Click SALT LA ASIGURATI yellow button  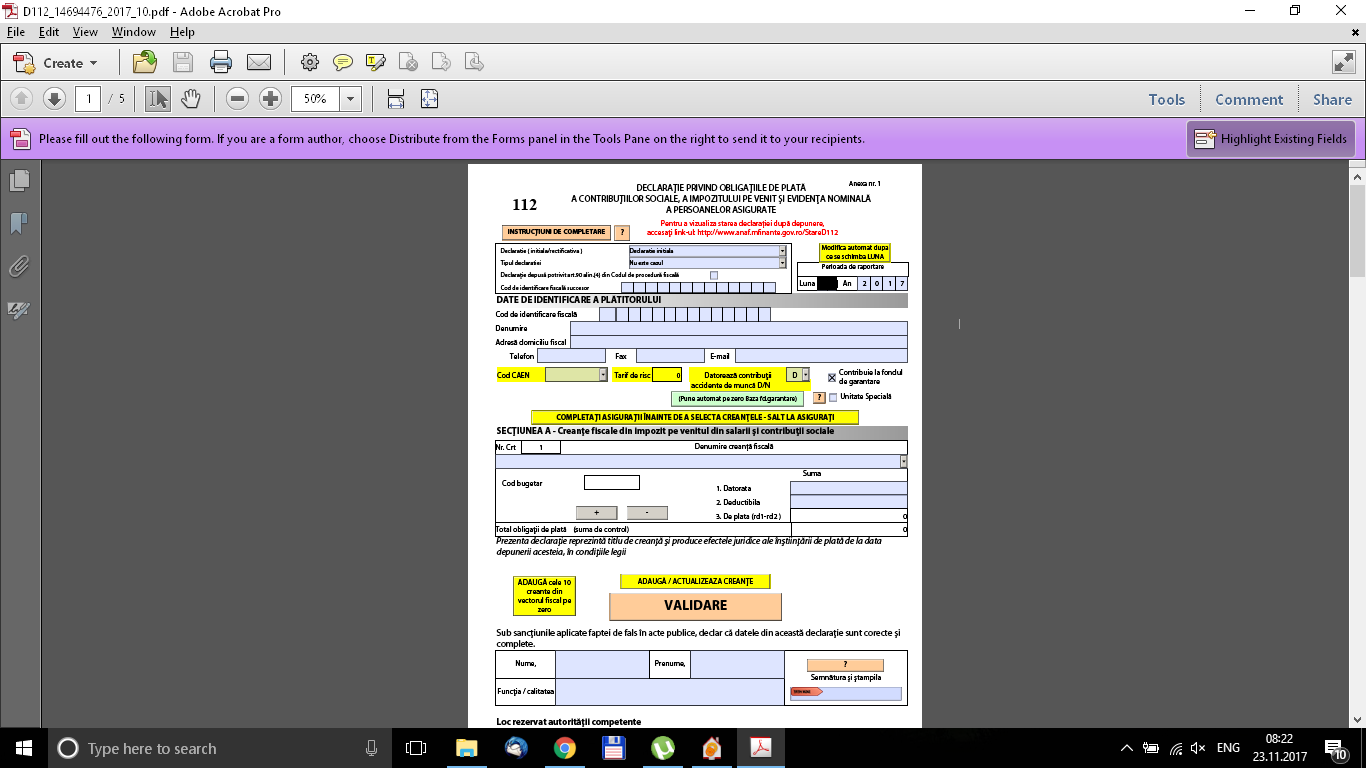(694, 417)
